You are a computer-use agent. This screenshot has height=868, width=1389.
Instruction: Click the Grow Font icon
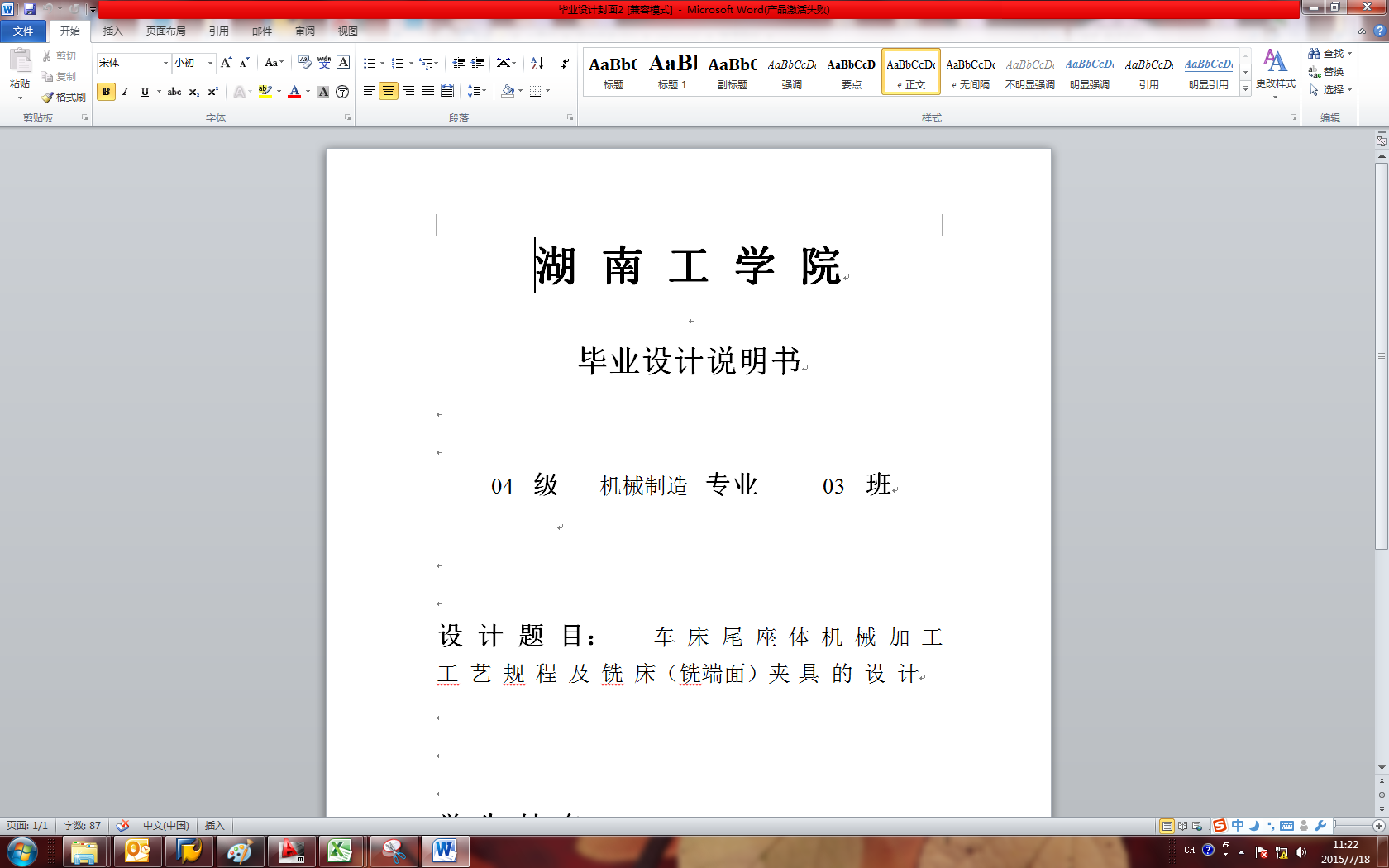pos(227,63)
